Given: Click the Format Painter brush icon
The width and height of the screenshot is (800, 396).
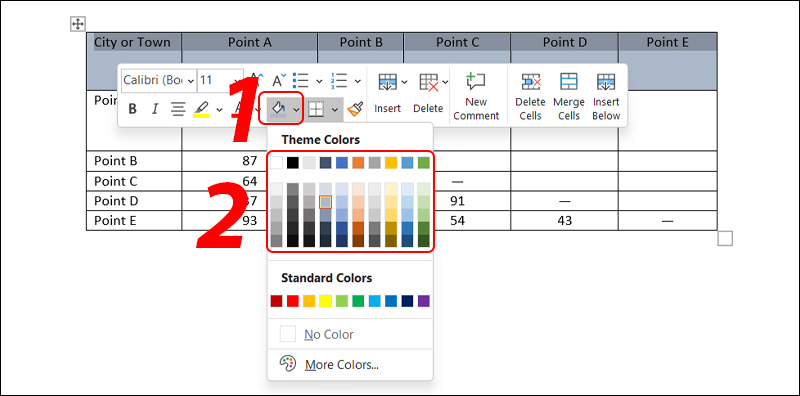Looking at the screenshot, I should click(355, 108).
